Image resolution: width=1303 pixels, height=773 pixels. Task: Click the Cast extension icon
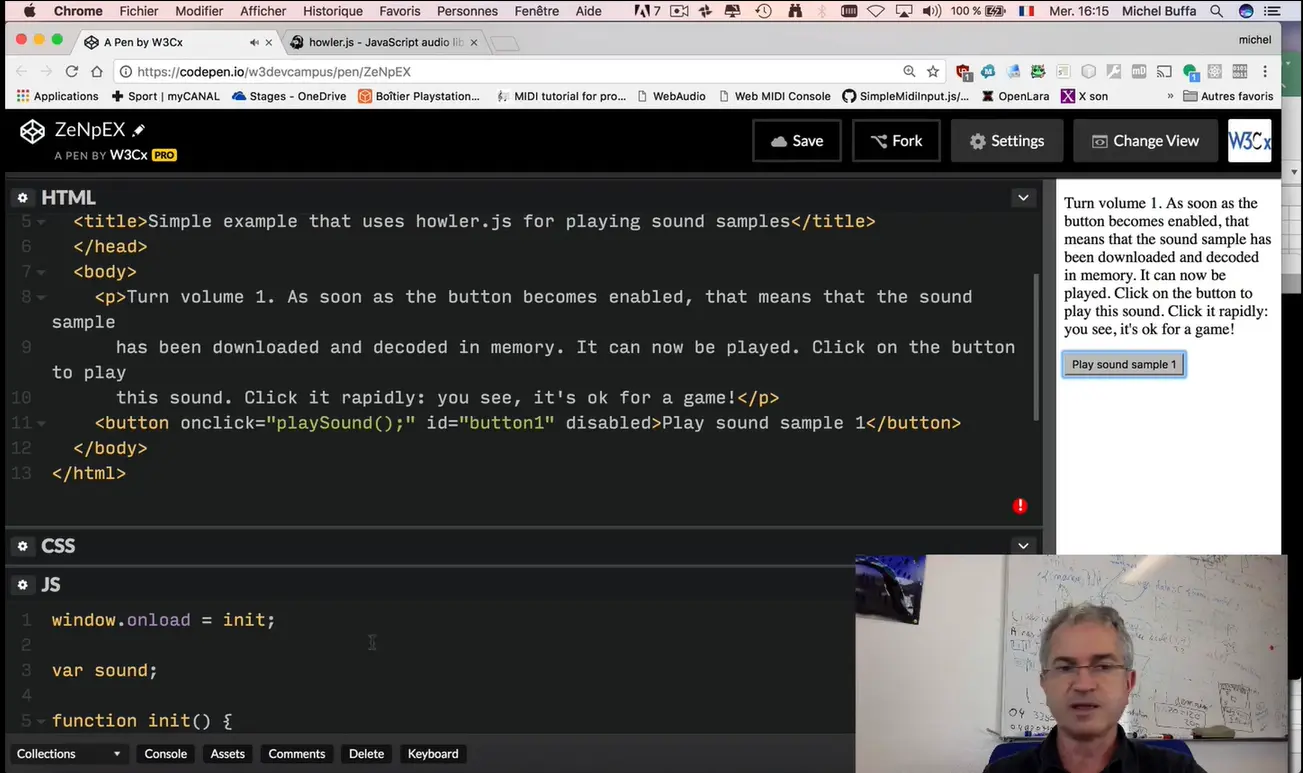[x=1164, y=71]
